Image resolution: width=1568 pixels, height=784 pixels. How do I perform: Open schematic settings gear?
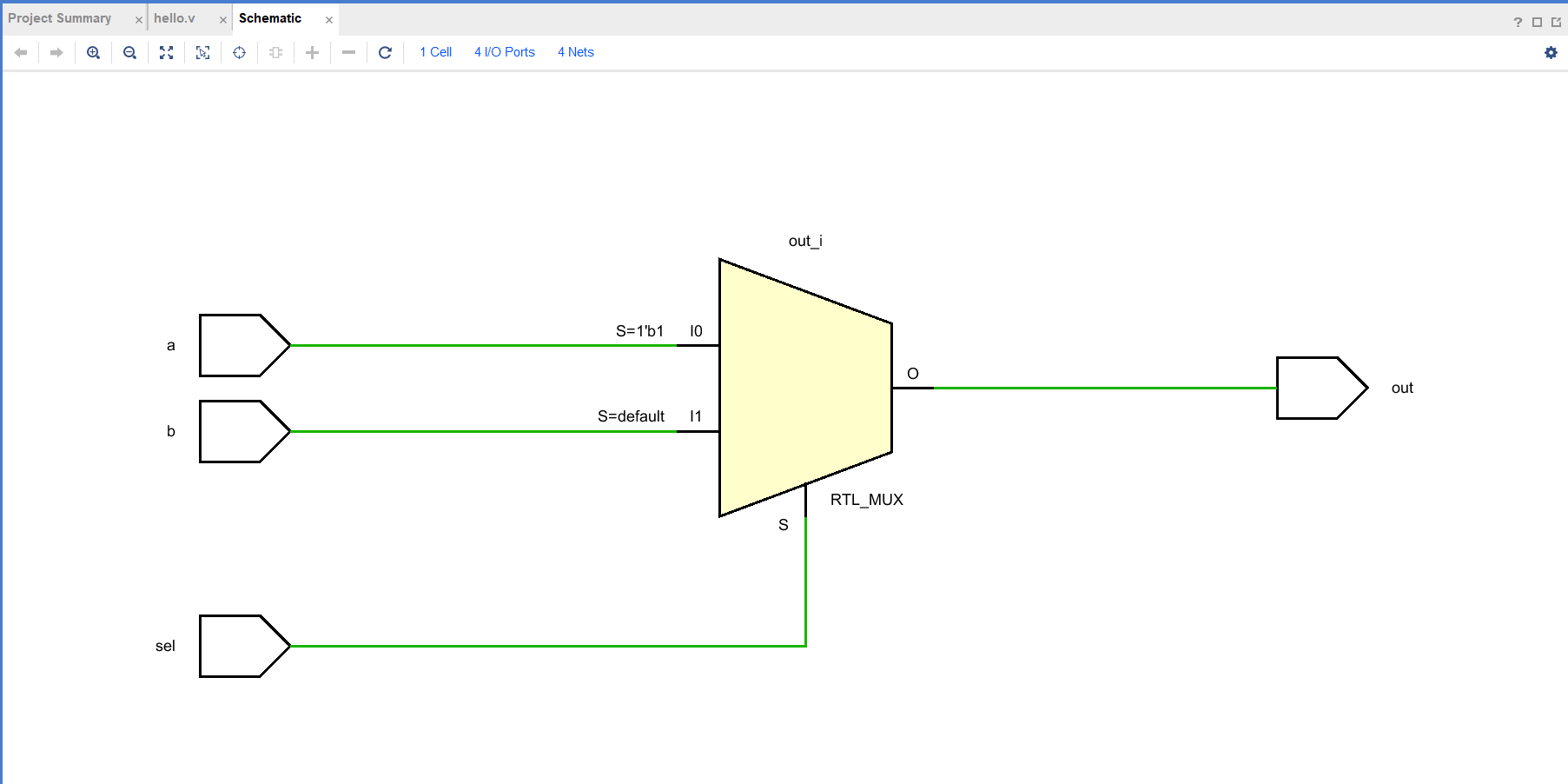click(1551, 53)
